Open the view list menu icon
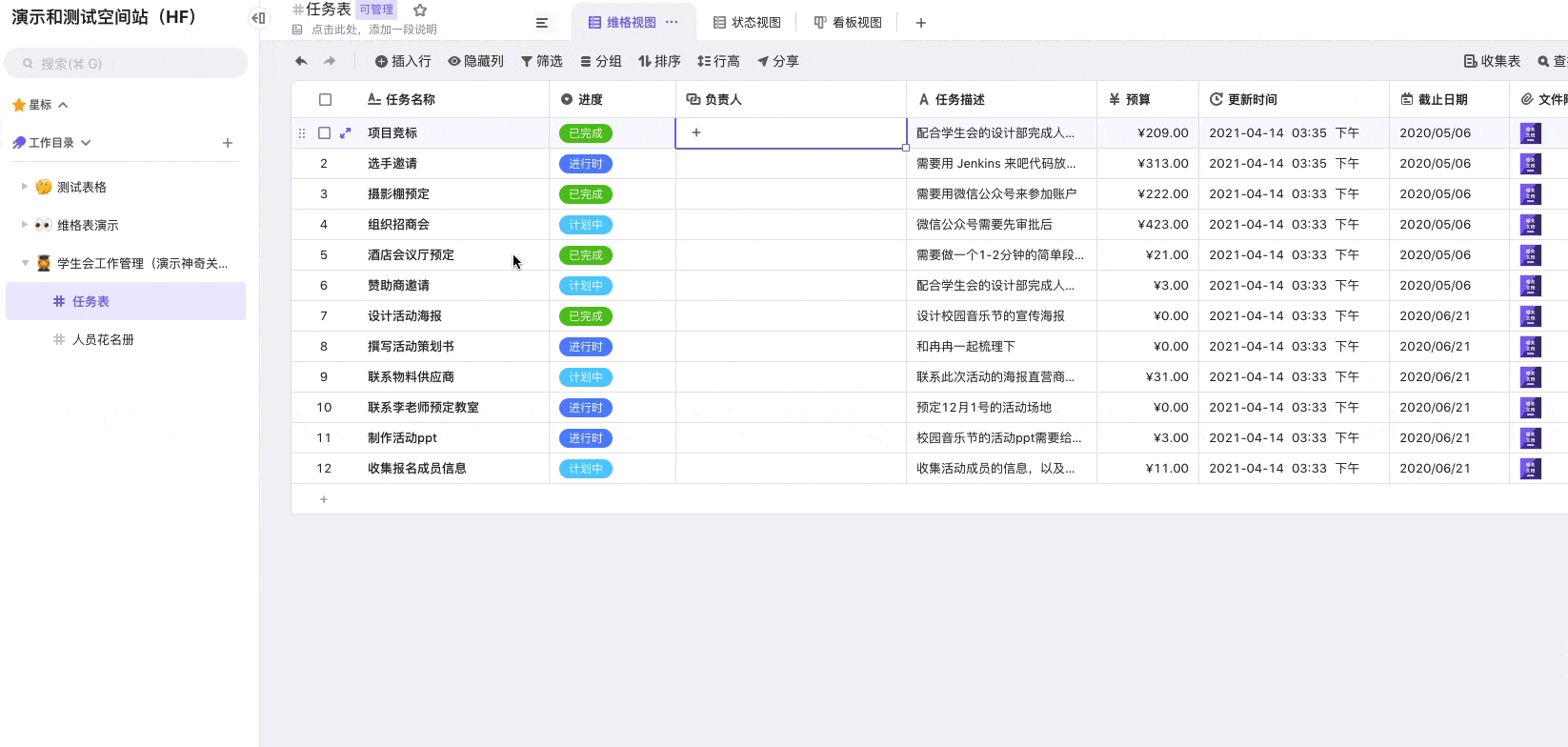 click(x=542, y=23)
